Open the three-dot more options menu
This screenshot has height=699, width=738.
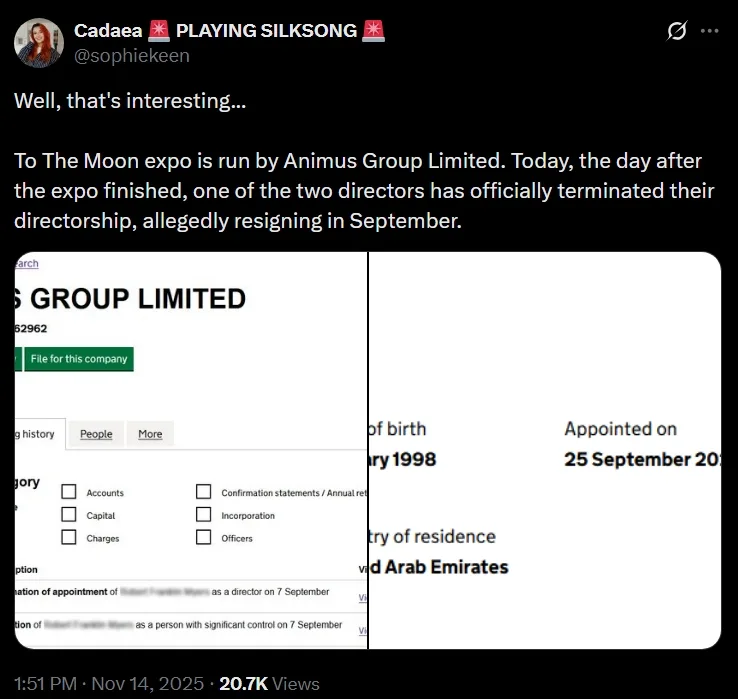click(710, 31)
